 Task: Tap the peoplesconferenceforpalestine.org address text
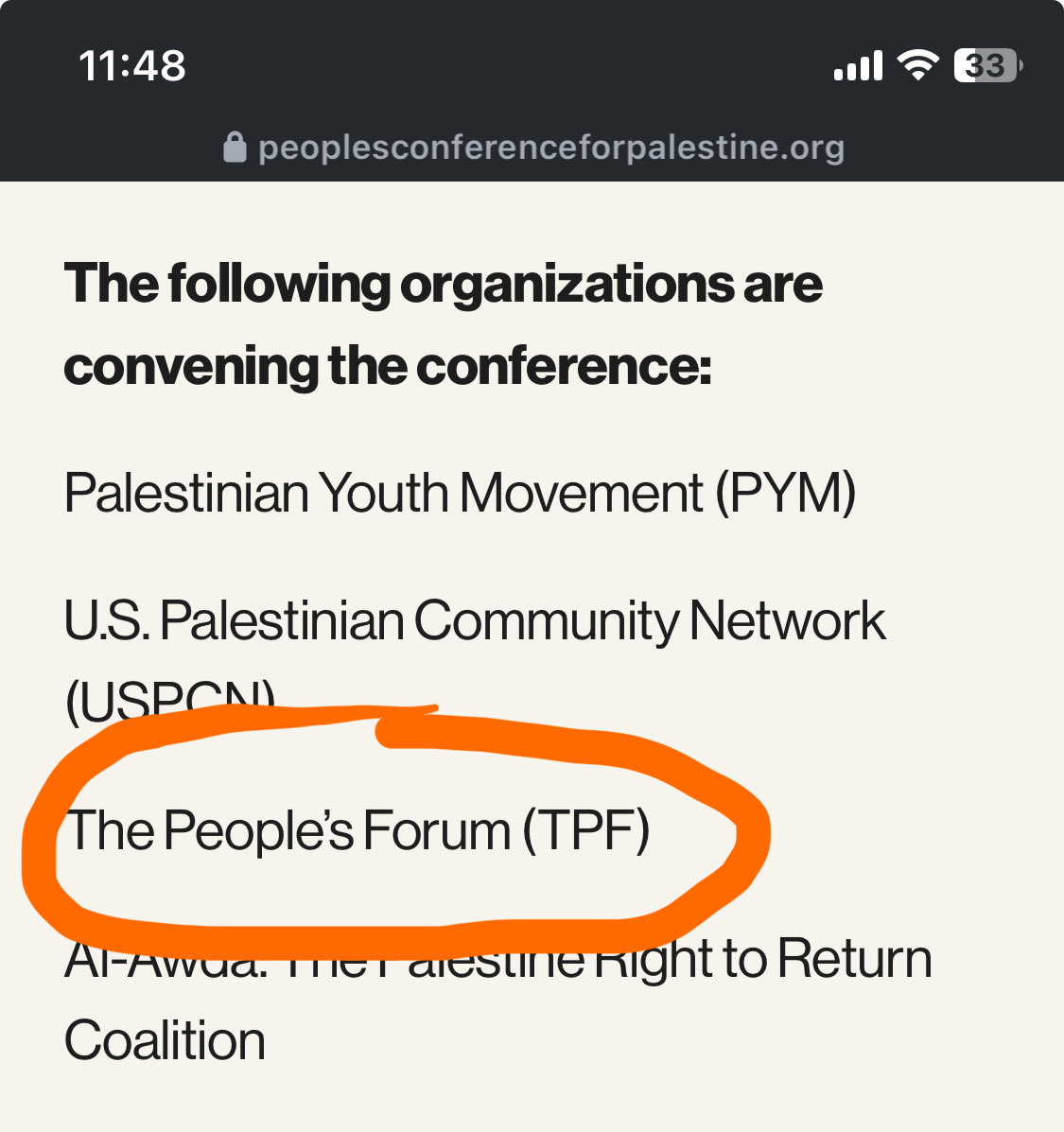[550, 148]
